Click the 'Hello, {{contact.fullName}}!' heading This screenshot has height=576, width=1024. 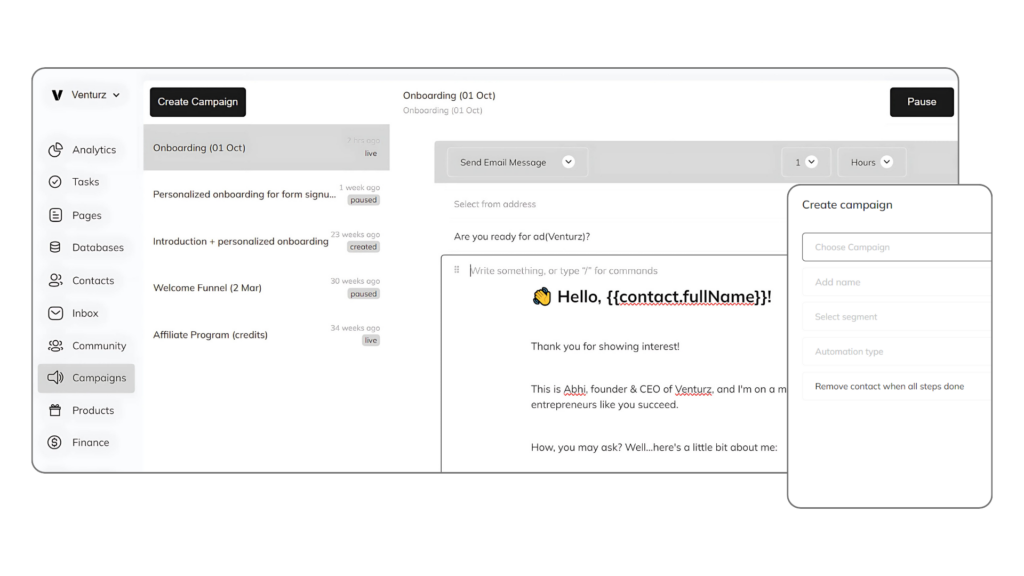coord(664,297)
